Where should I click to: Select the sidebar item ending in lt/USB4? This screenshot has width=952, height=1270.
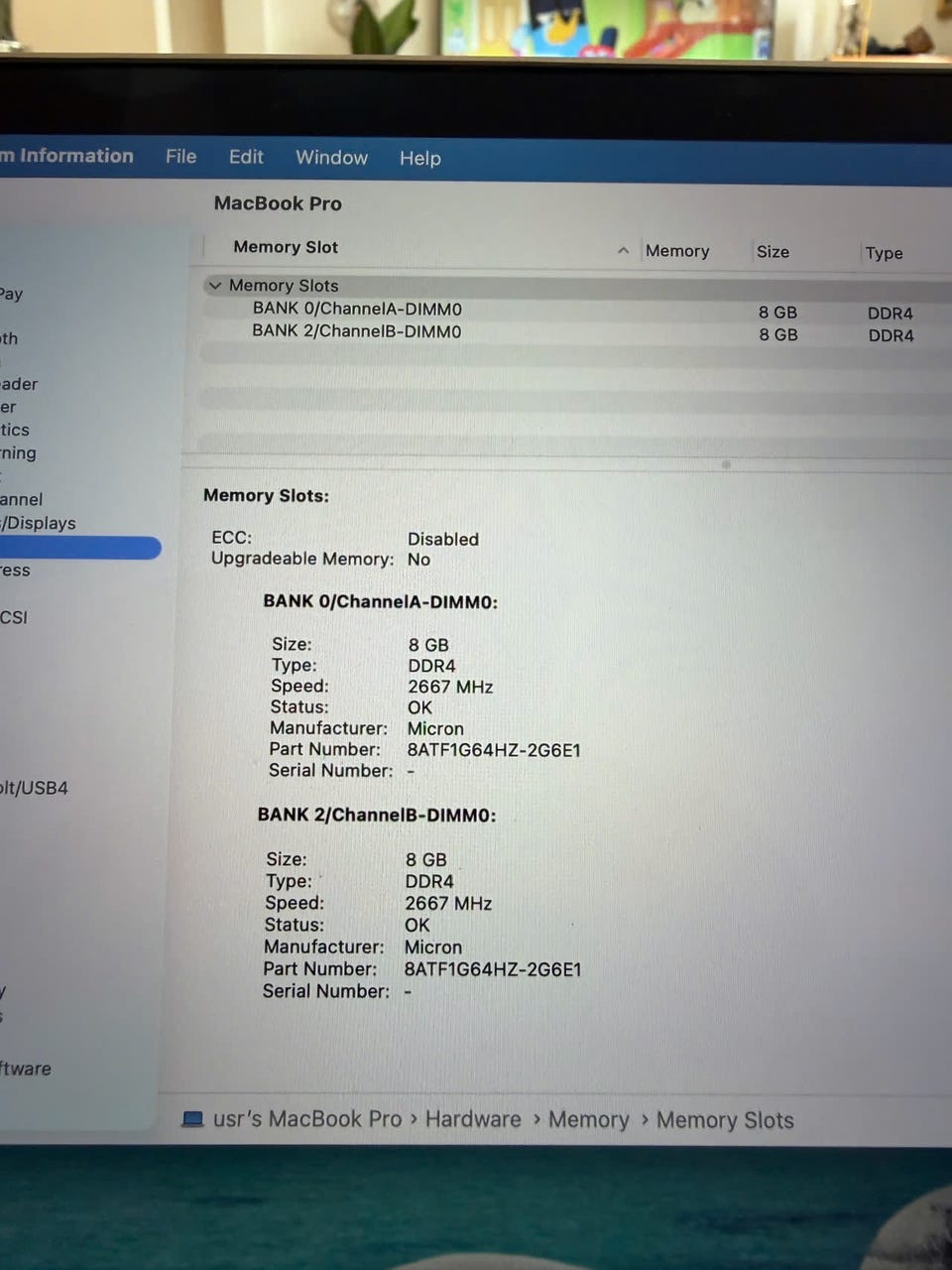coord(34,788)
